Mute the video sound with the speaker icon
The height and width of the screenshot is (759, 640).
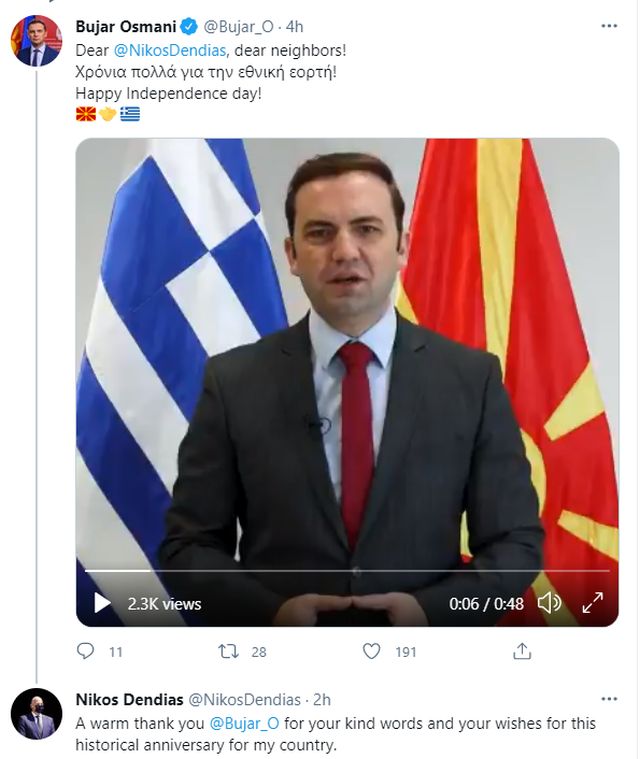(549, 603)
